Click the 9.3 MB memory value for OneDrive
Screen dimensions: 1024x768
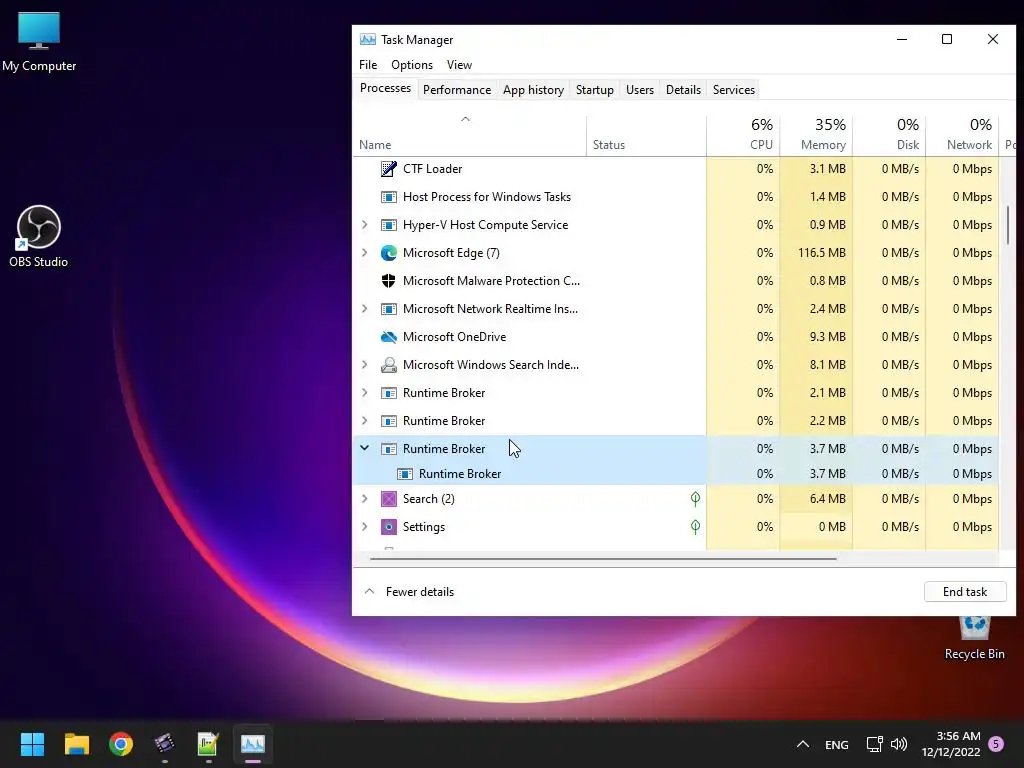(827, 337)
